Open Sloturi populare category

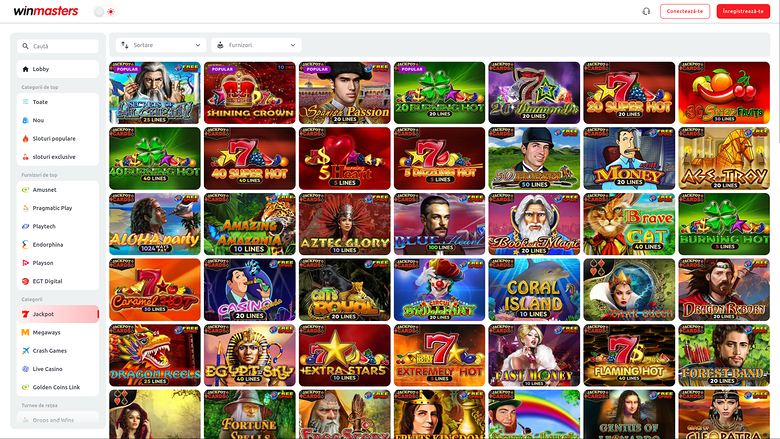point(58,139)
